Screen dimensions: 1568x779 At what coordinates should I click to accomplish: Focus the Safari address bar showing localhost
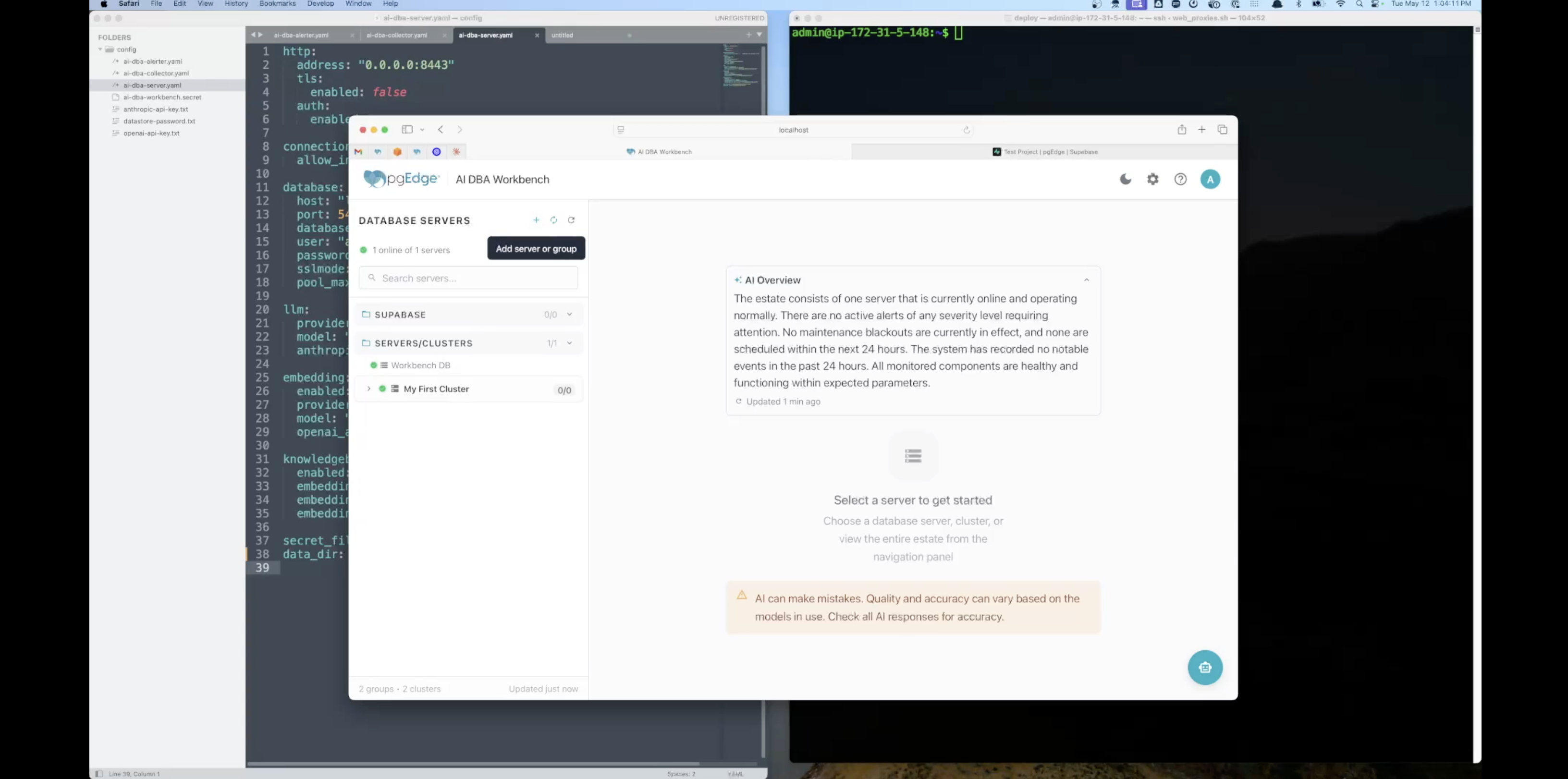pyautogui.click(x=793, y=130)
